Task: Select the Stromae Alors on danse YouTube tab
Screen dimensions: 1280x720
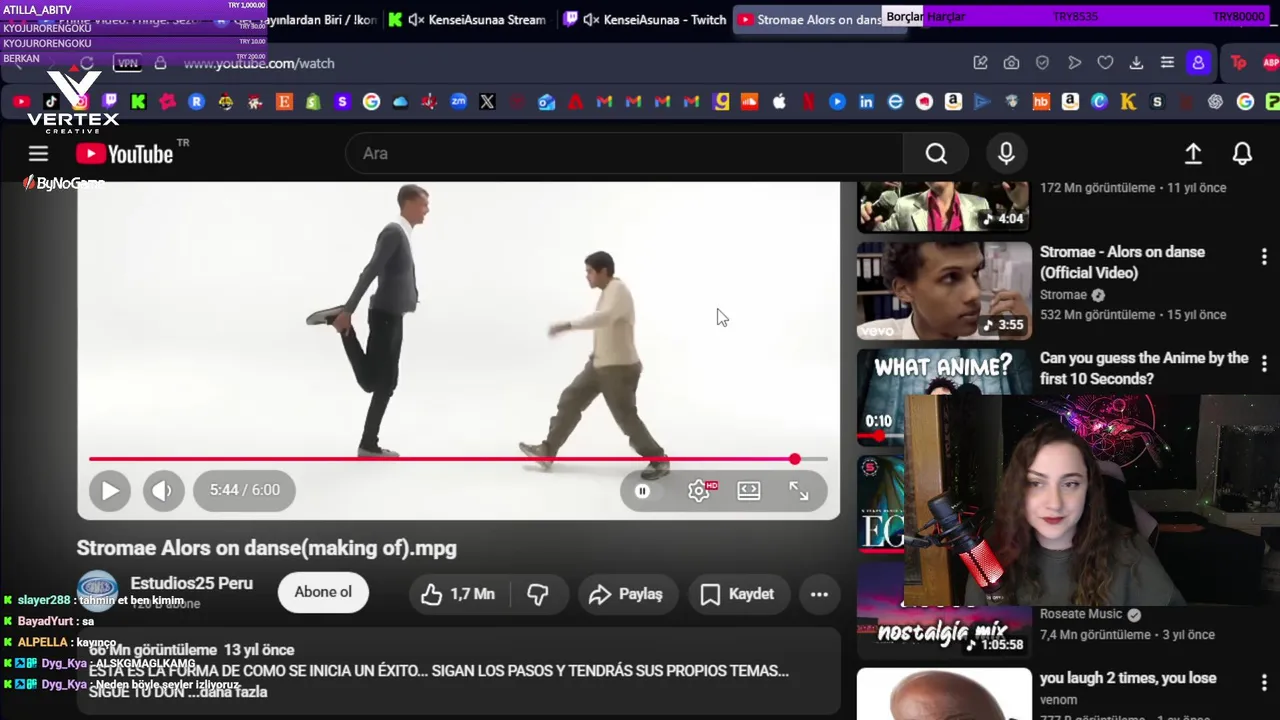Action: pos(820,19)
